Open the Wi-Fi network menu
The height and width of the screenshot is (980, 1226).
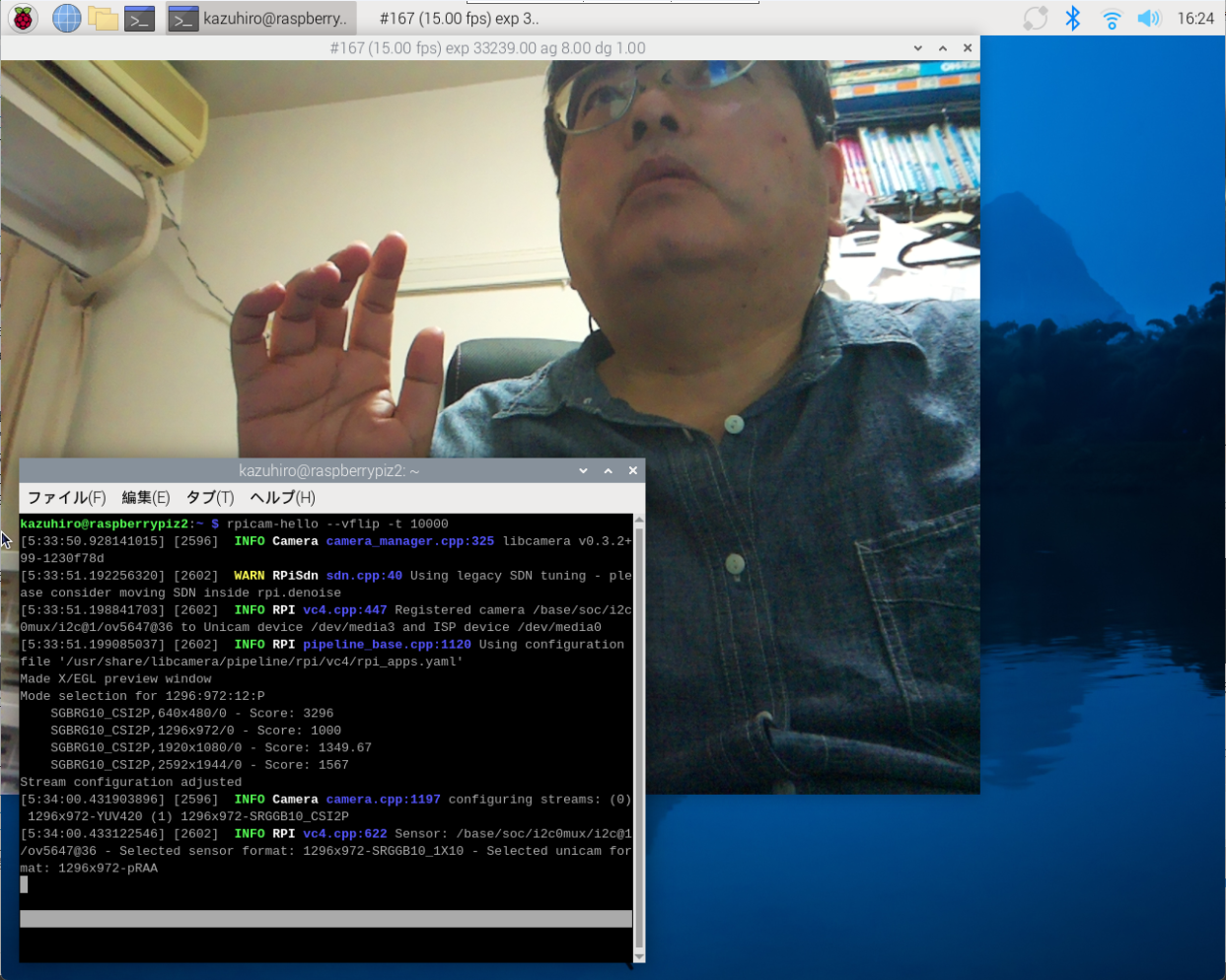pyautogui.click(x=1112, y=19)
